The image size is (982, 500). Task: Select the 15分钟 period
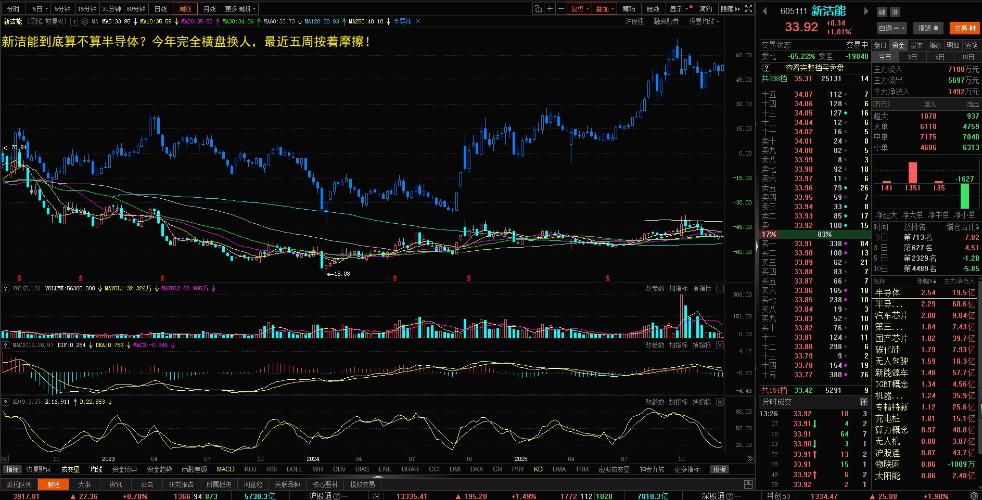(85, 9)
